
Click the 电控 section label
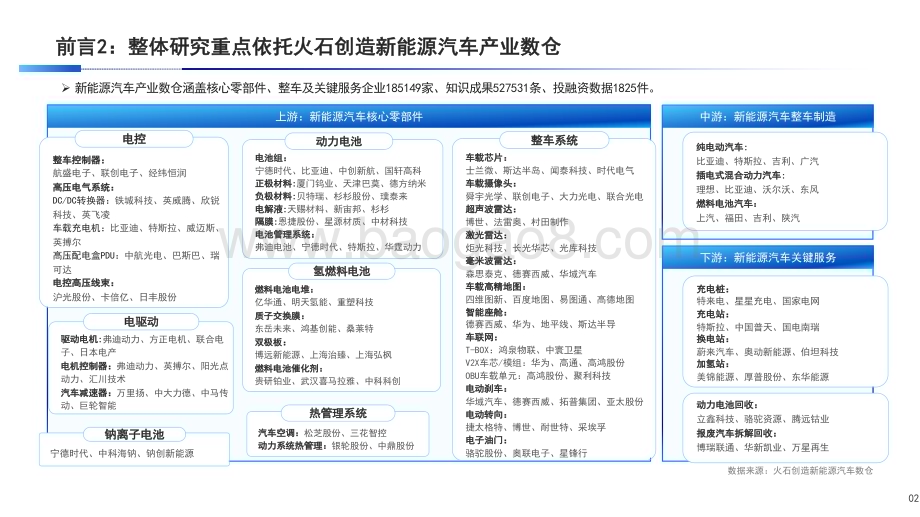click(134, 139)
